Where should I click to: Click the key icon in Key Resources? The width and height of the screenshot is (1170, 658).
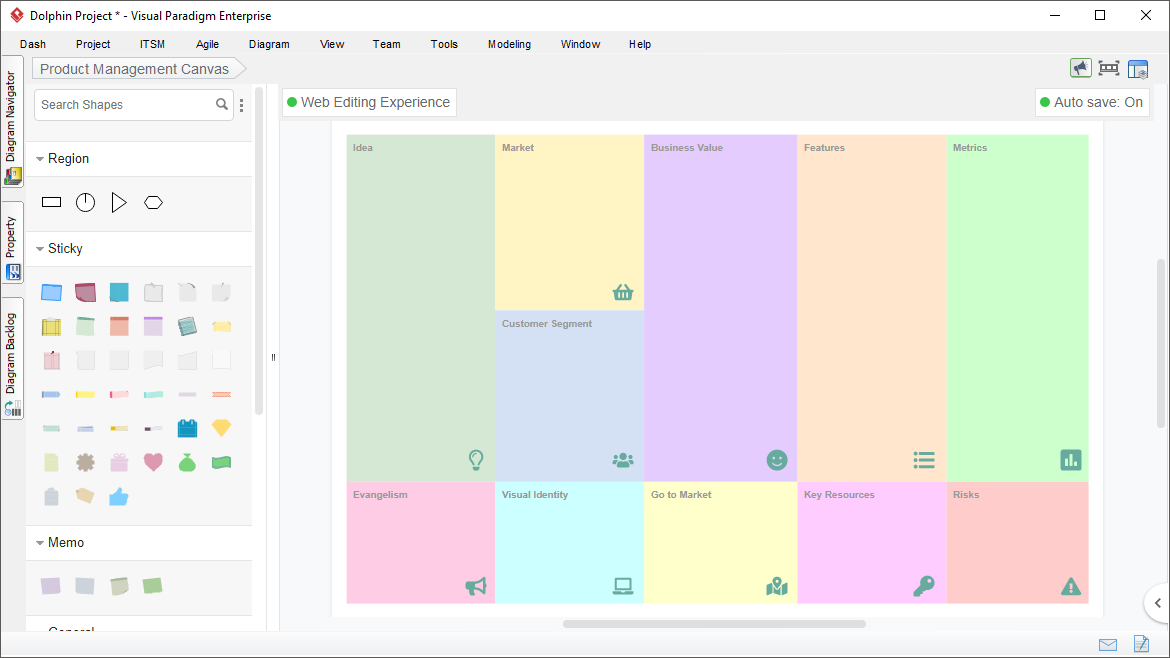click(x=924, y=586)
